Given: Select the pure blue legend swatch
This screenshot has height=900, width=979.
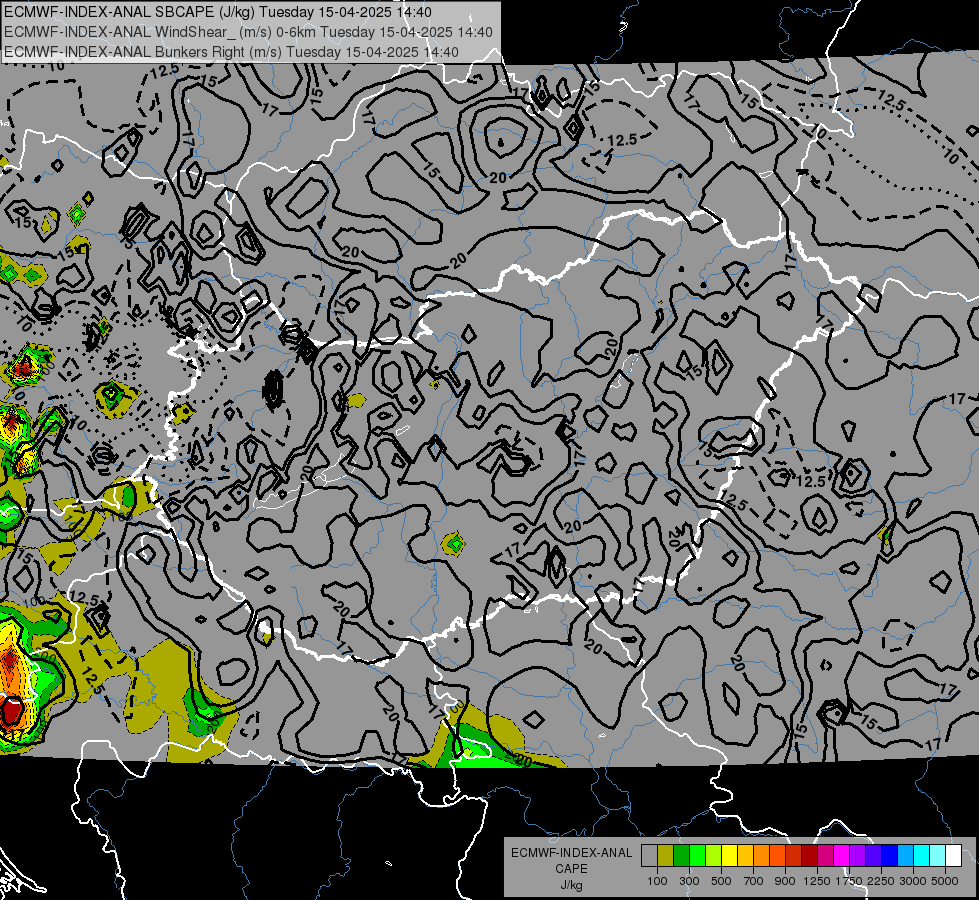Looking at the screenshot, I should click(890, 856).
